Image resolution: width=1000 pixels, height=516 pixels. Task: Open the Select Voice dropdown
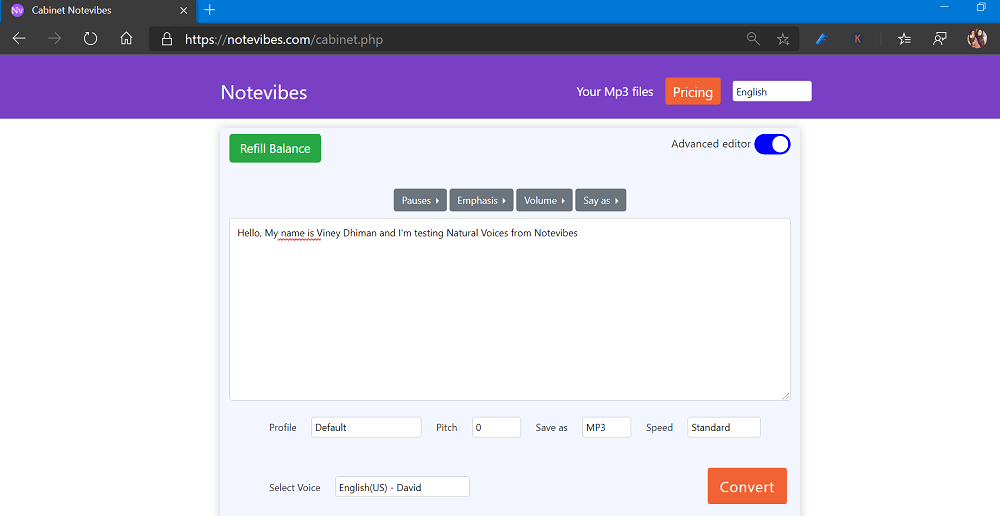tap(402, 487)
